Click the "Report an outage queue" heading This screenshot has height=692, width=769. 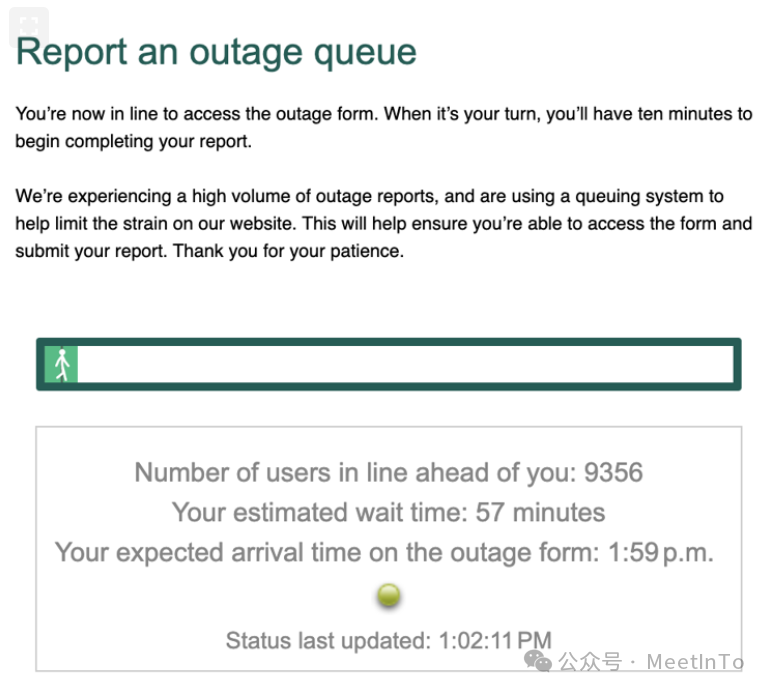point(216,53)
